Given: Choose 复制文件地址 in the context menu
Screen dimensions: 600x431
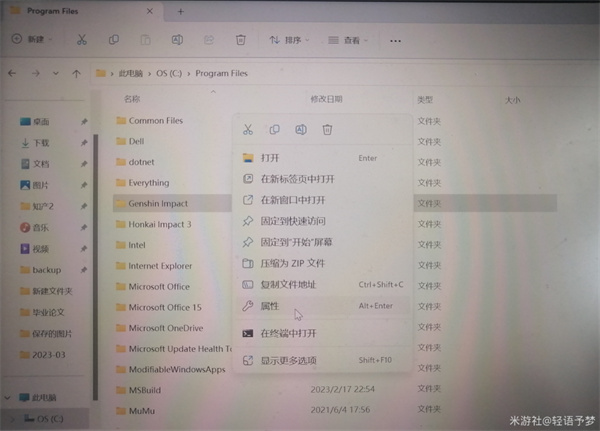Looking at the screenshot, I should point(322,284).
